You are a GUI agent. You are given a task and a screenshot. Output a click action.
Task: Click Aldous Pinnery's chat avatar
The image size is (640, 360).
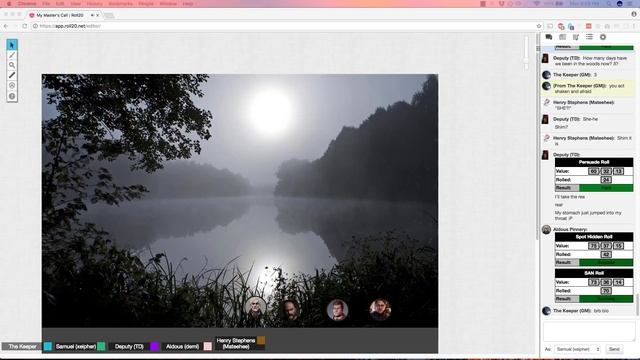546,229
